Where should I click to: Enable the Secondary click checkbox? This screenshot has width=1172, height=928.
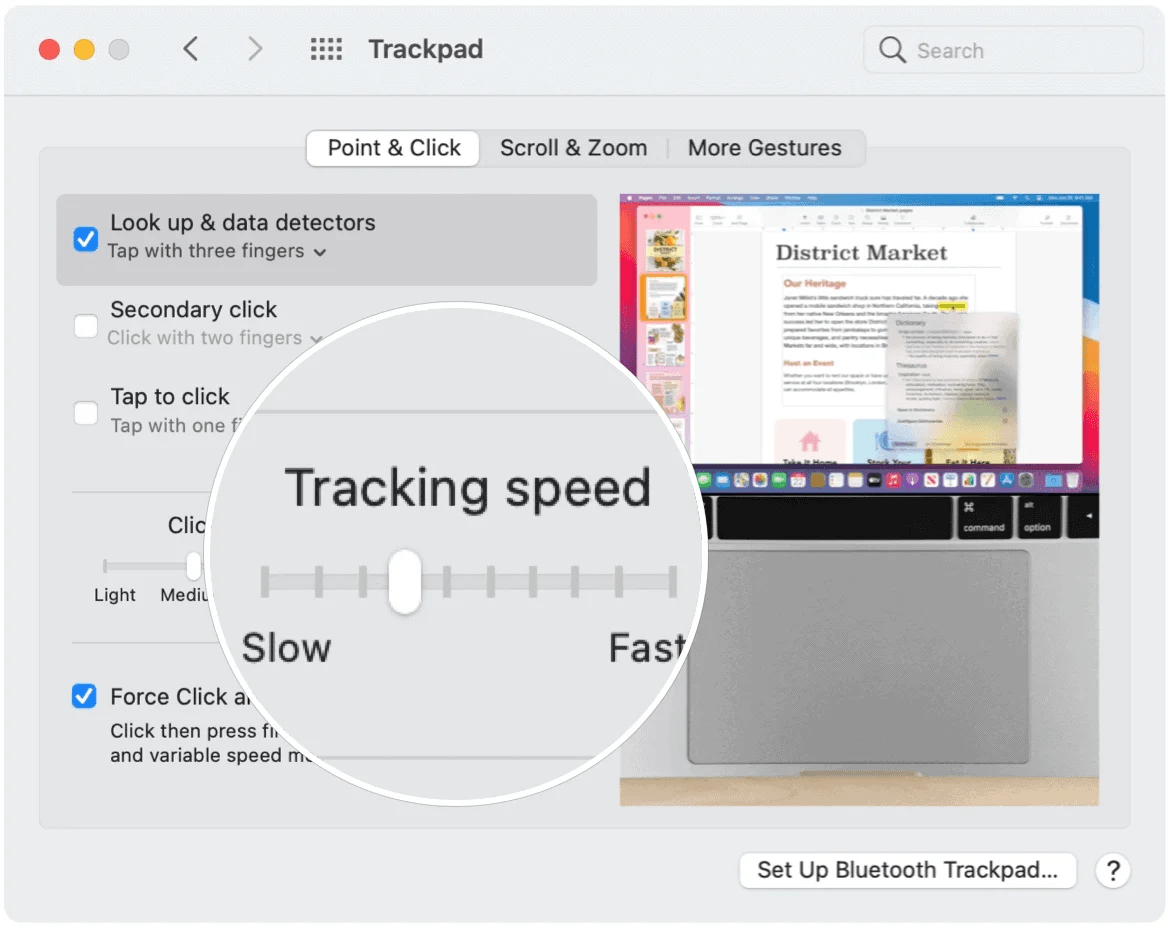click(85, 325)
